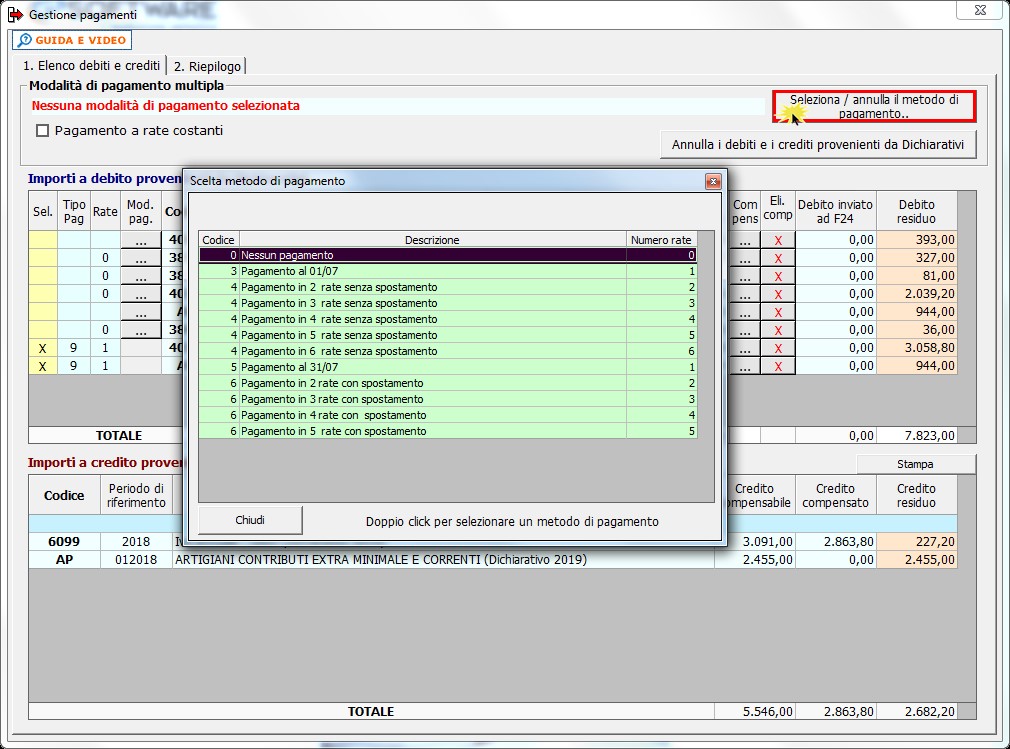Select Pagamento al 01/07 row
Screen dimensions: 1010x749
[x=448, y=271]
